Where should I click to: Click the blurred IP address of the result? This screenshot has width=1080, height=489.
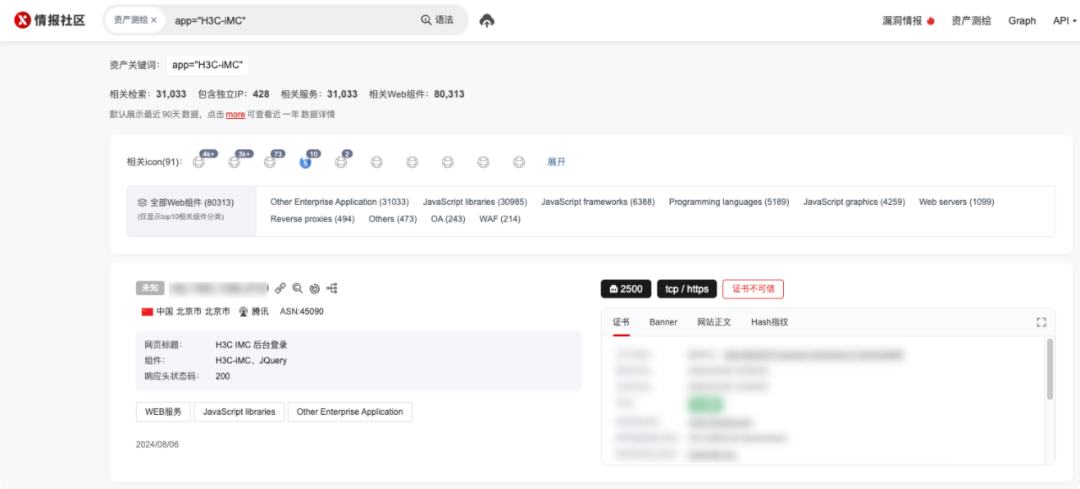click(x=218, y=288)
